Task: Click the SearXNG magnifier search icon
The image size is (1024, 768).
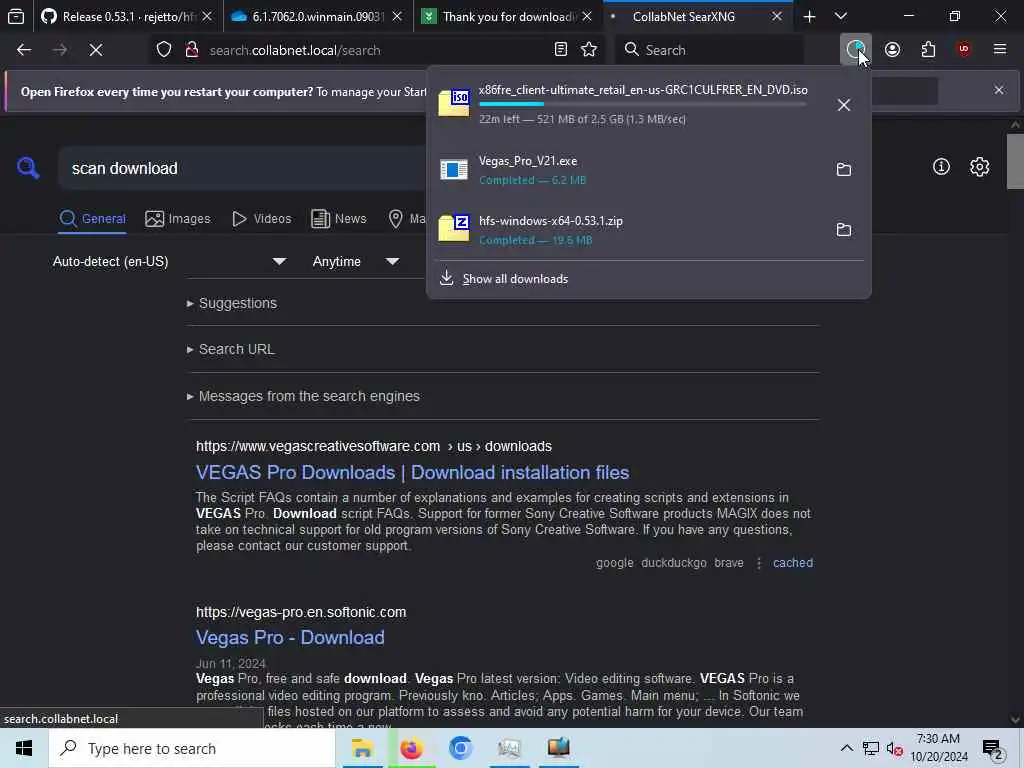Action: [x=28, y=168]
